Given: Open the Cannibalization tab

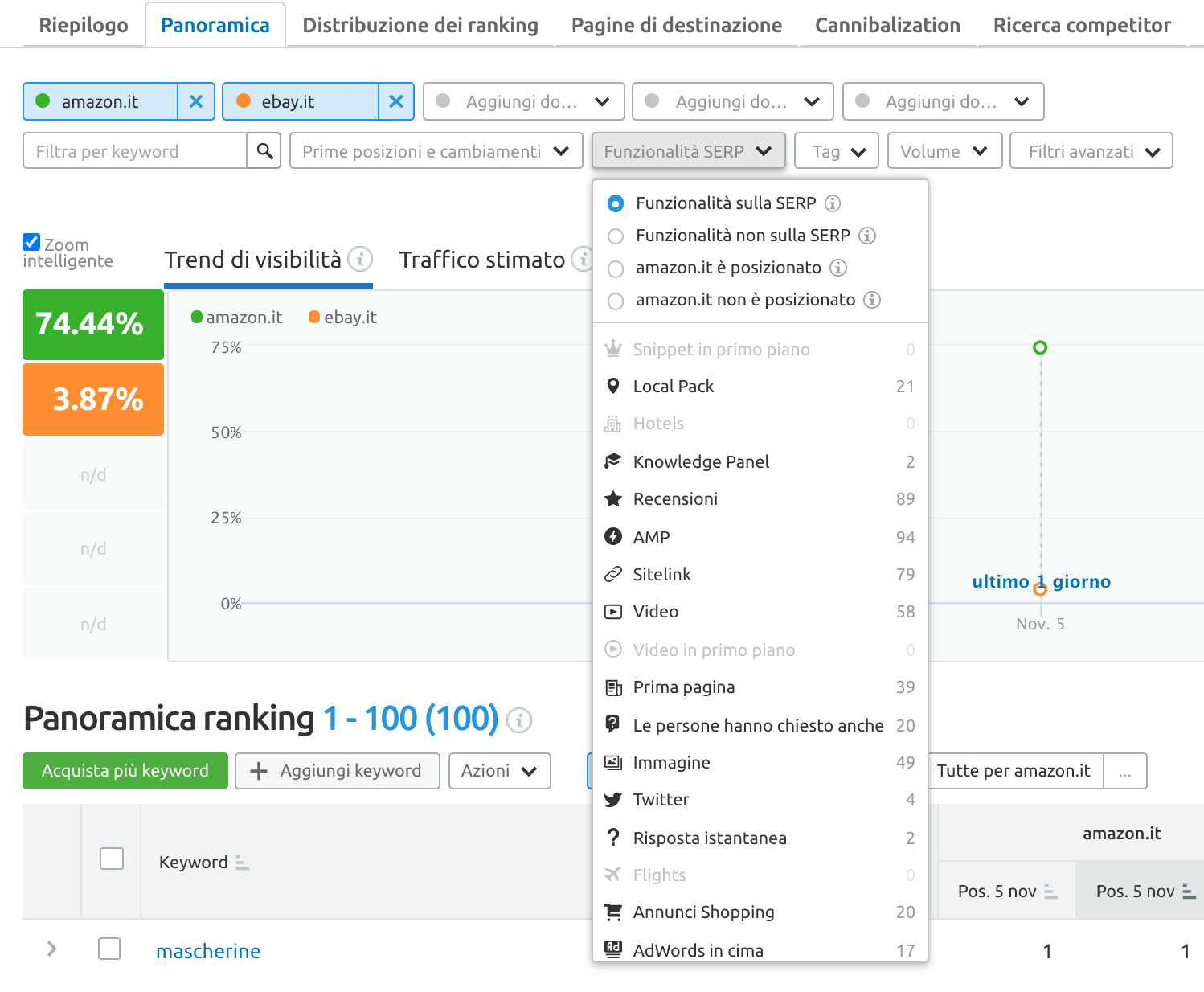Looking at the screenshot, I should [x=887, y=25].
